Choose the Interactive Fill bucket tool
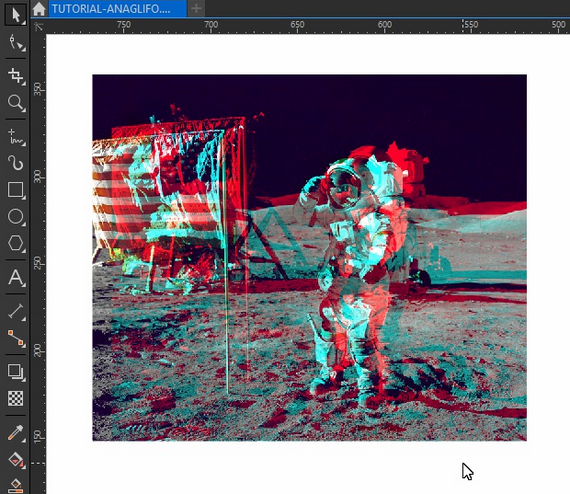570x494 pixels. tap(15, 459)
